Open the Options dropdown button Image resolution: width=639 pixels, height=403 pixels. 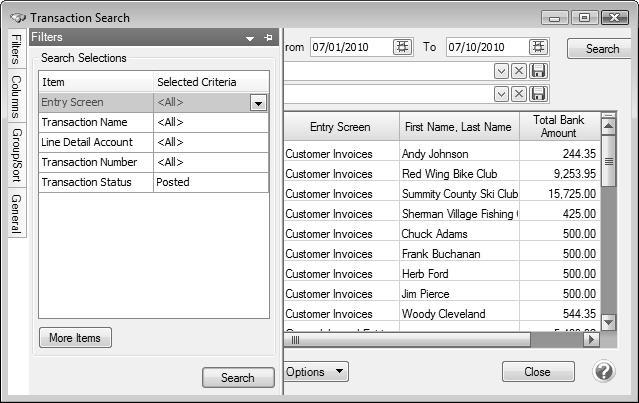[316, 372]
